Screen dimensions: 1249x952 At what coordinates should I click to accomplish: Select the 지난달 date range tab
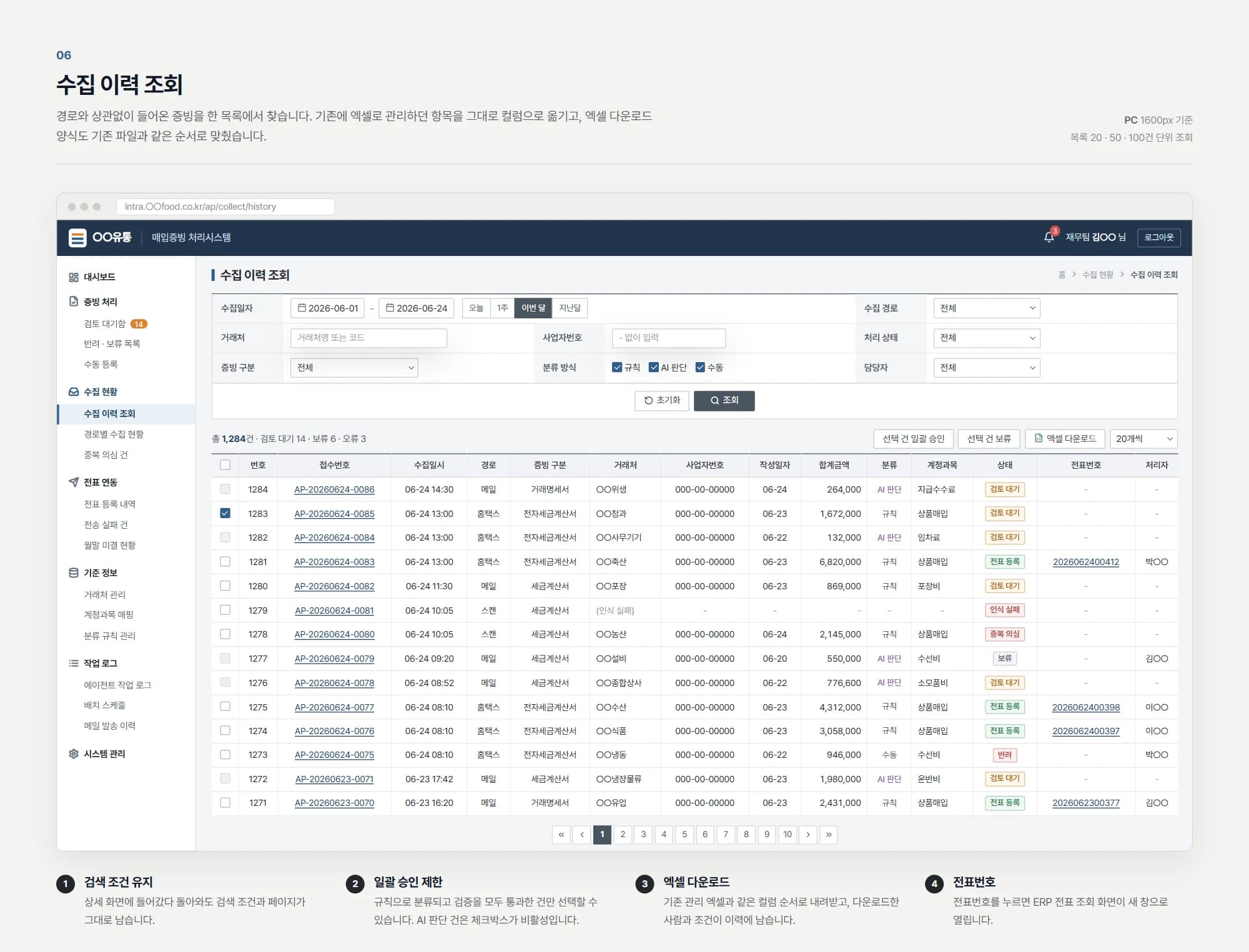point(570,308)
